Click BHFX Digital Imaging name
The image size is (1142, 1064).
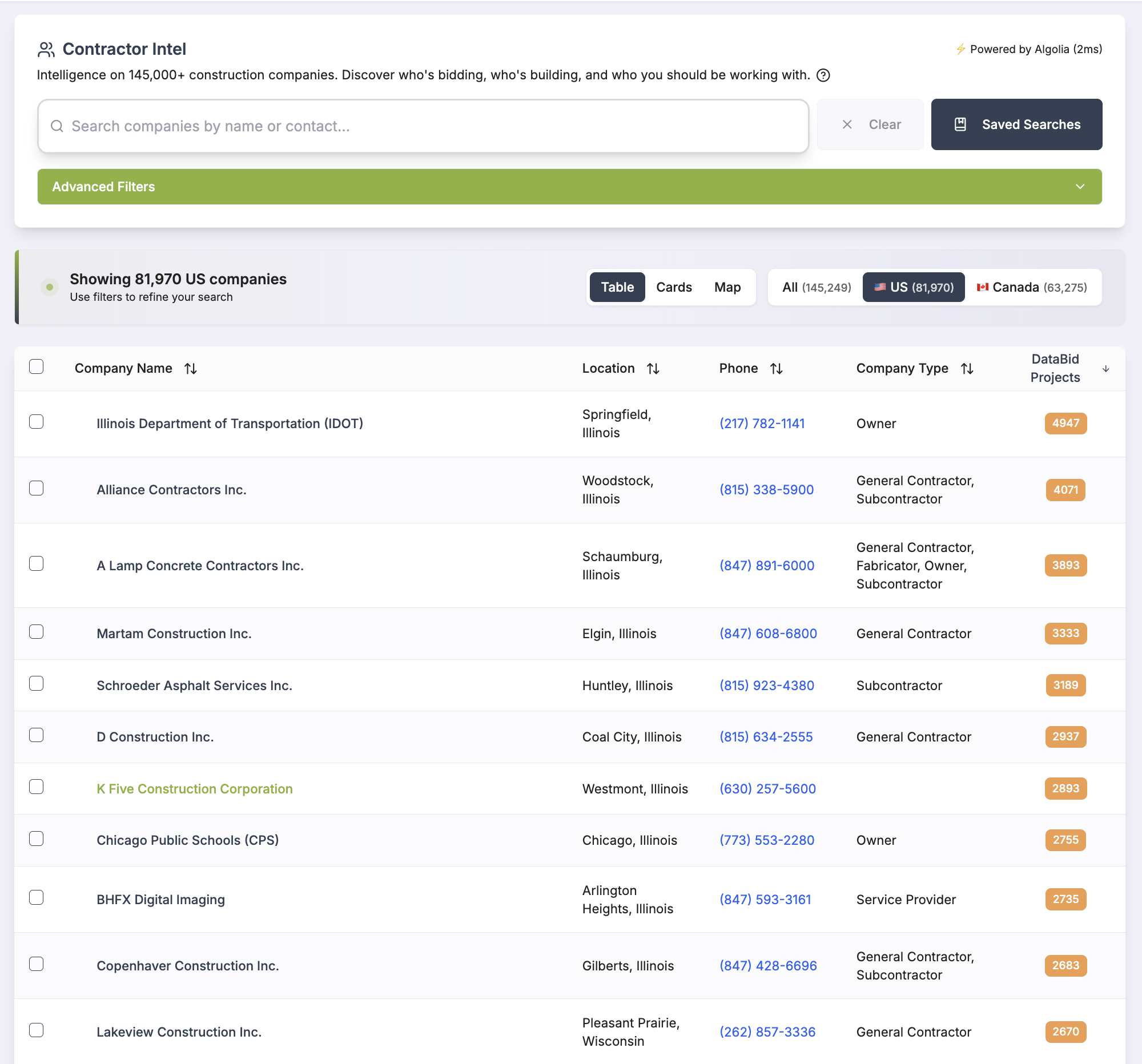[161, 900]
